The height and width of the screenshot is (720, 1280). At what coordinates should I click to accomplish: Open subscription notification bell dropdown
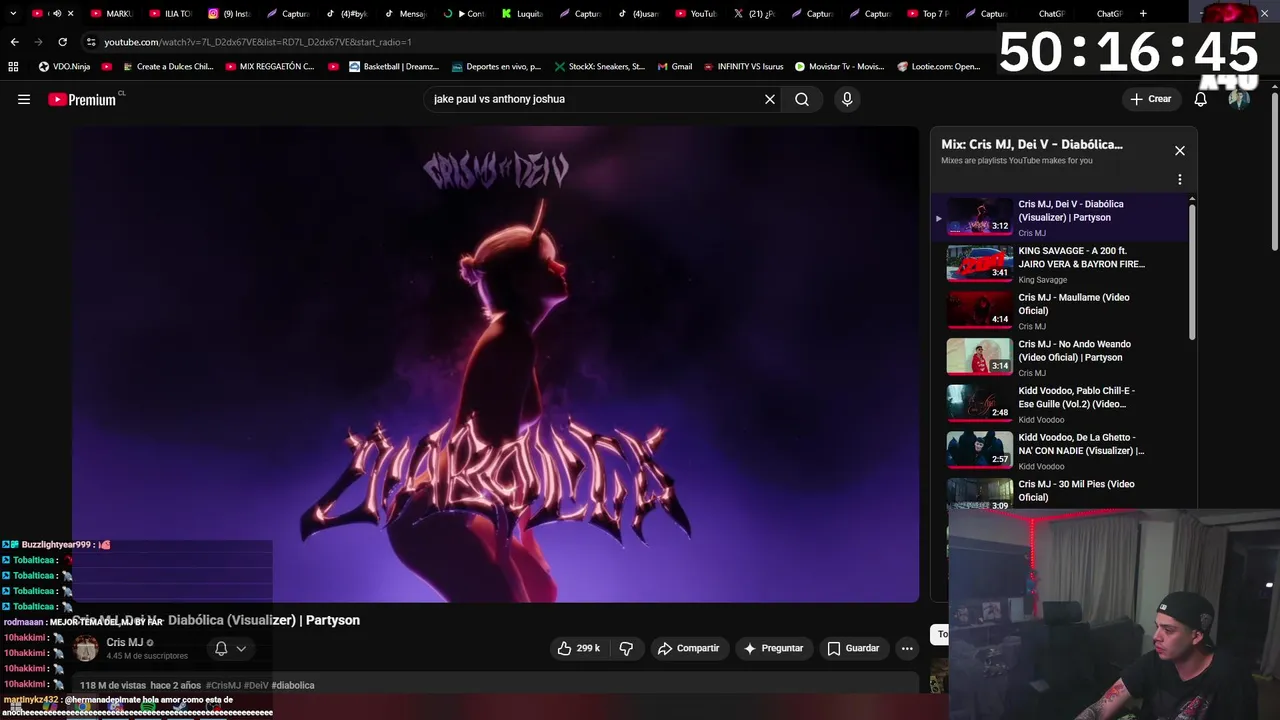point(231,648)
